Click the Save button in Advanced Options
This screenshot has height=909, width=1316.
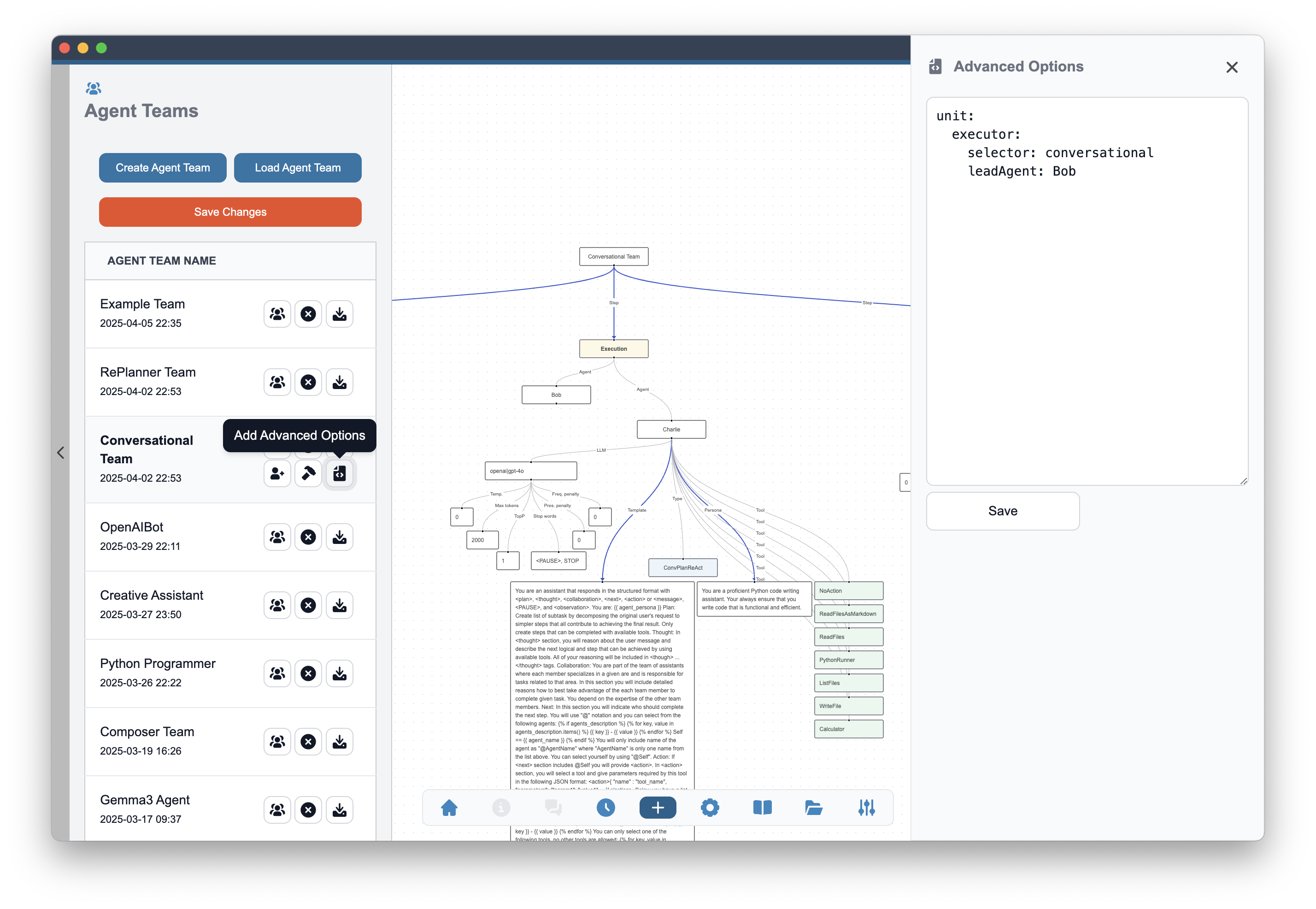pyautogui.click(x=1002, y=511)
